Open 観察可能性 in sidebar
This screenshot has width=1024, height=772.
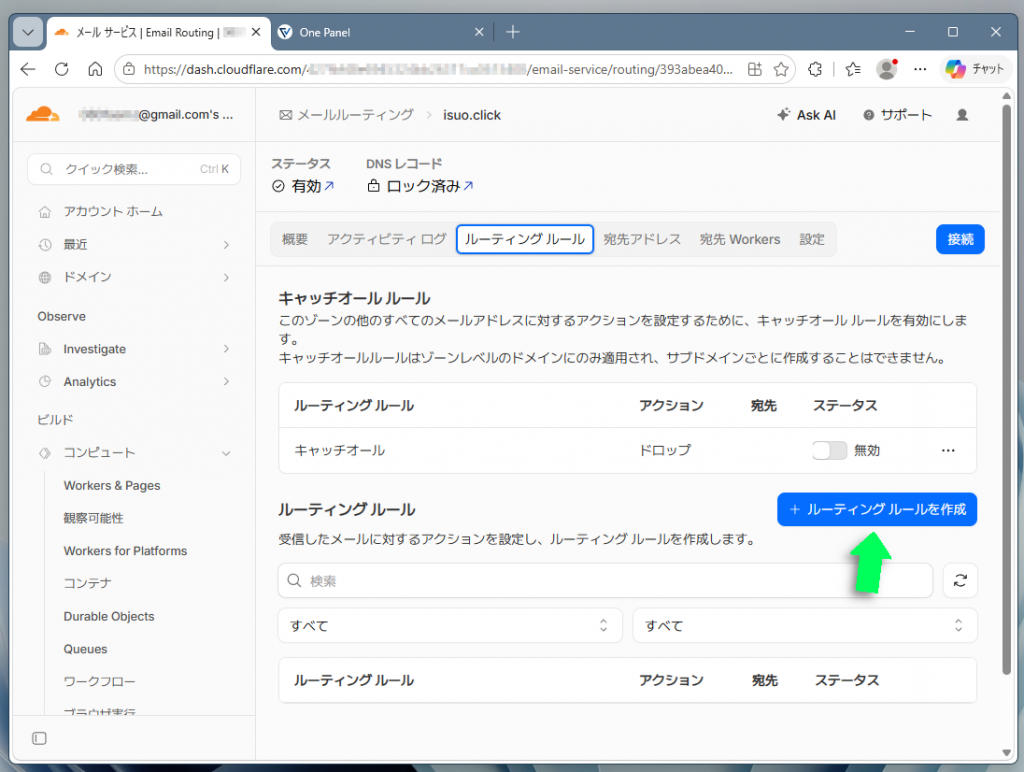(x=93, y=518)
